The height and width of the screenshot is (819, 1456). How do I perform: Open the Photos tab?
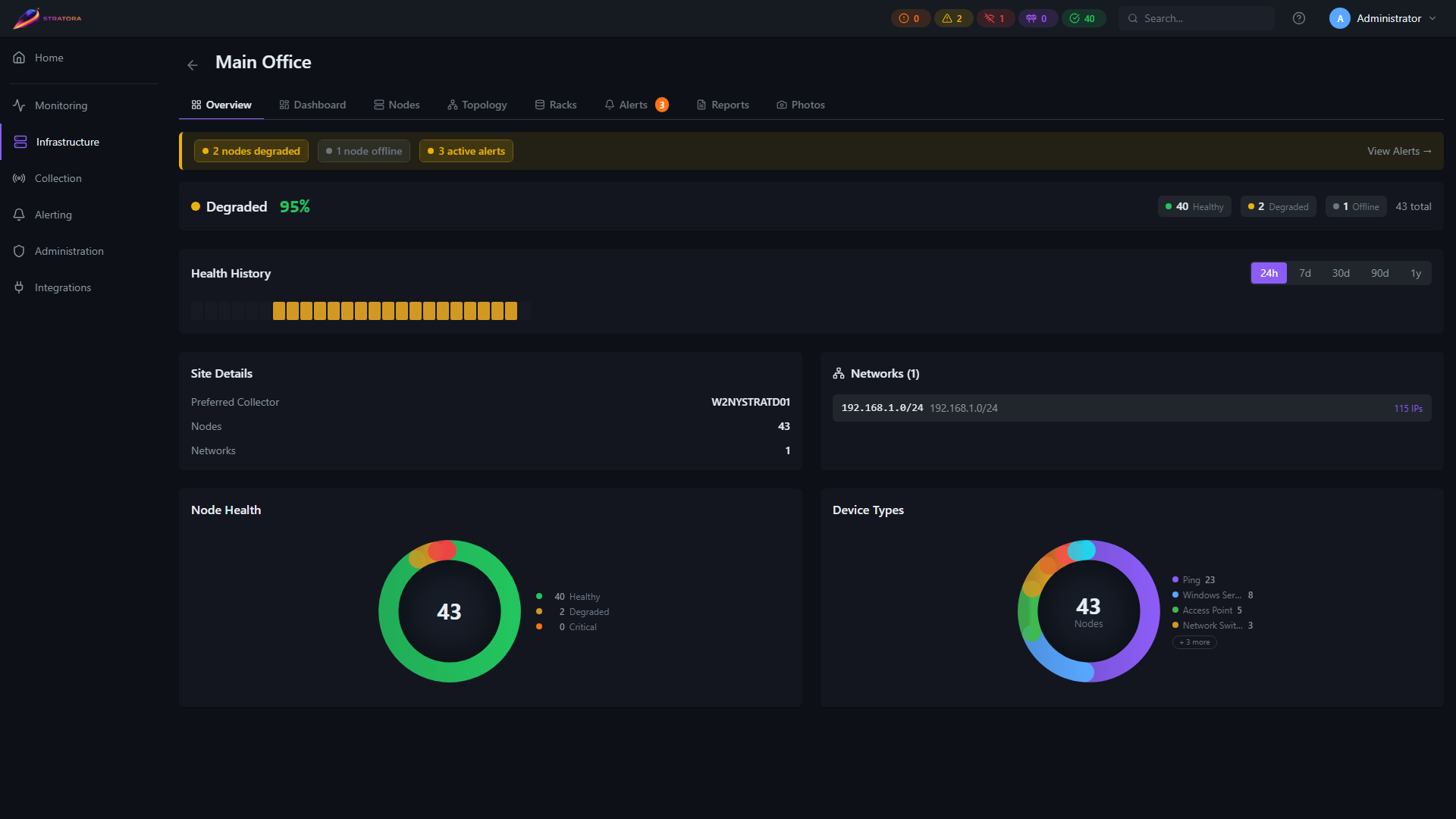pos(801,105)
